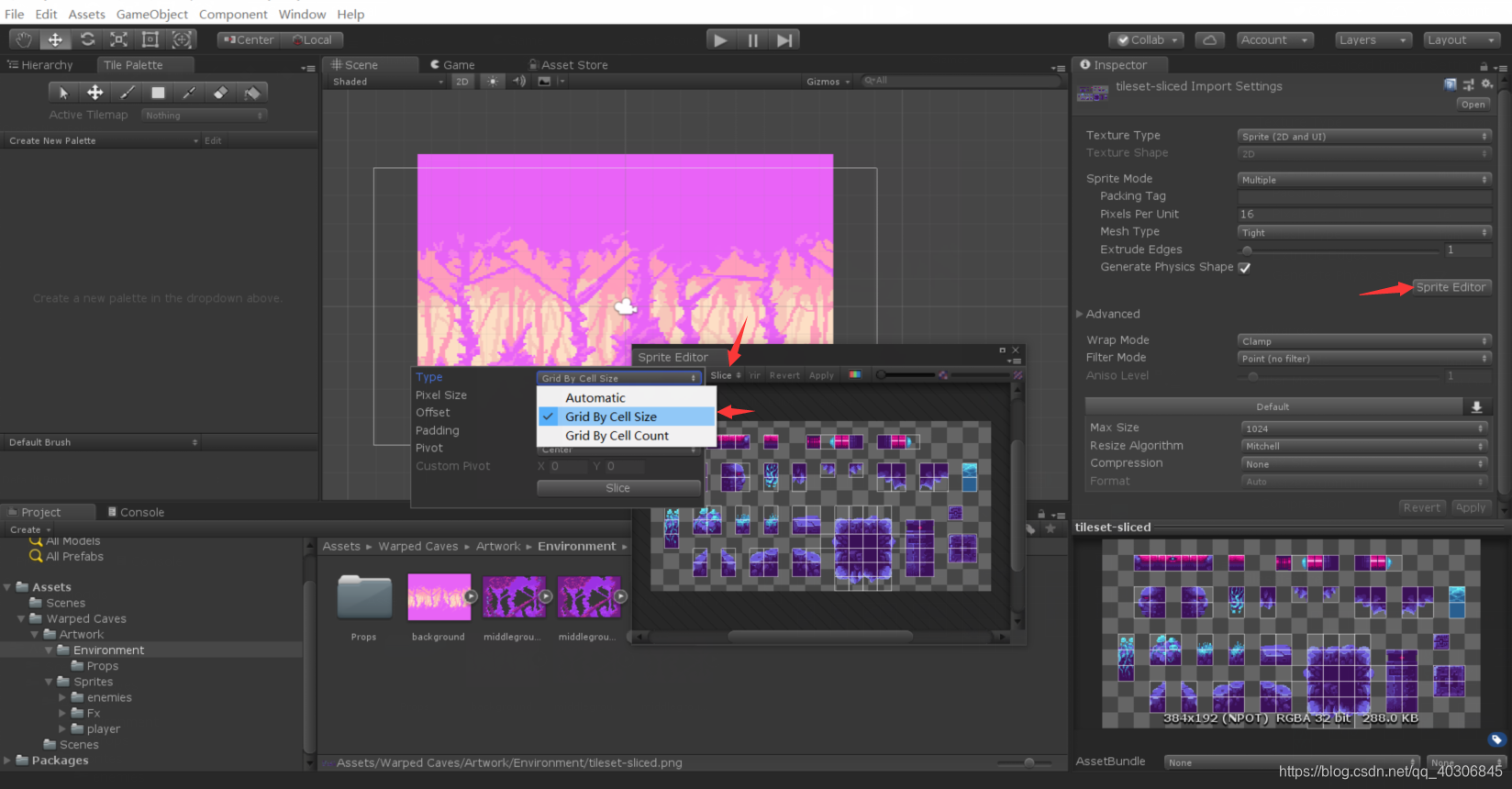Toggle Scene view effects image icon
The height and width of the screenshot is (789, 1512).
click(x=545, y=82)
